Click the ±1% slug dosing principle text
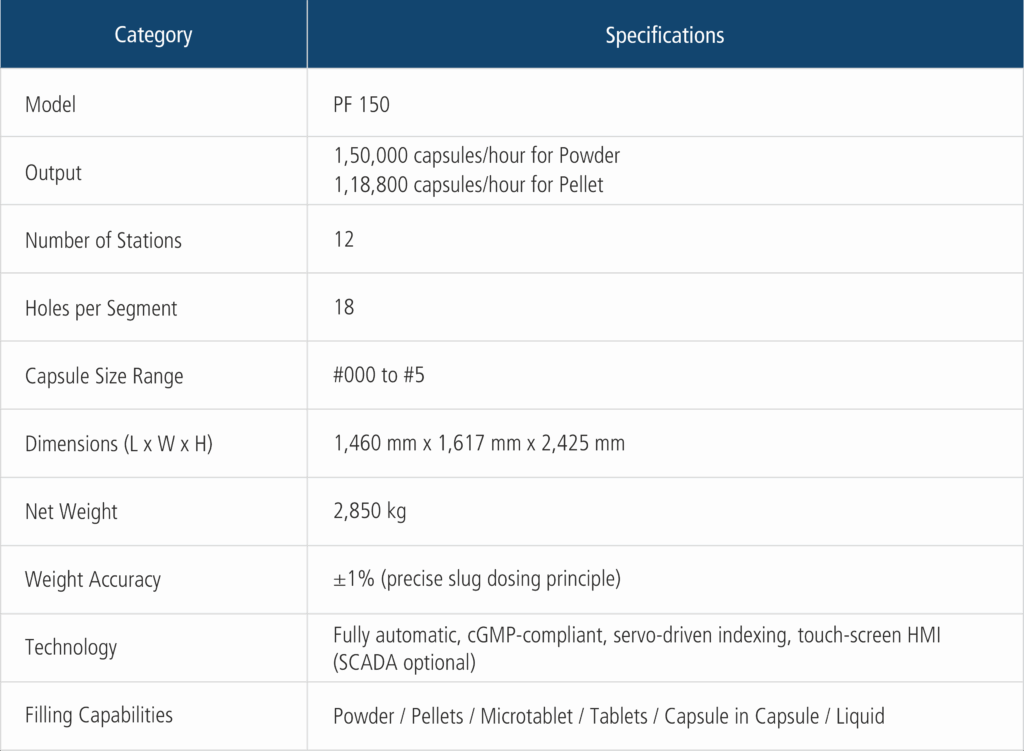The width and height of the screenshot is (1024, 751). coord(477,579)
